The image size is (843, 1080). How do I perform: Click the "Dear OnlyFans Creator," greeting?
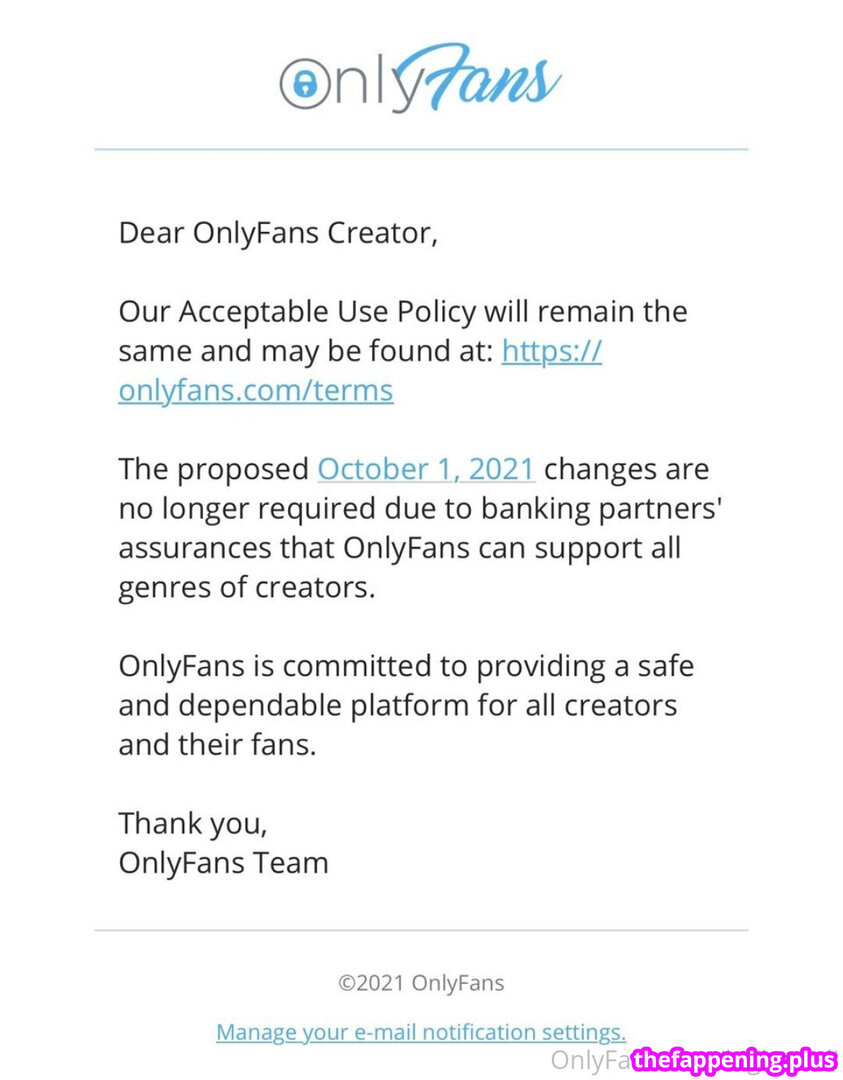click(x=278, y=233)
